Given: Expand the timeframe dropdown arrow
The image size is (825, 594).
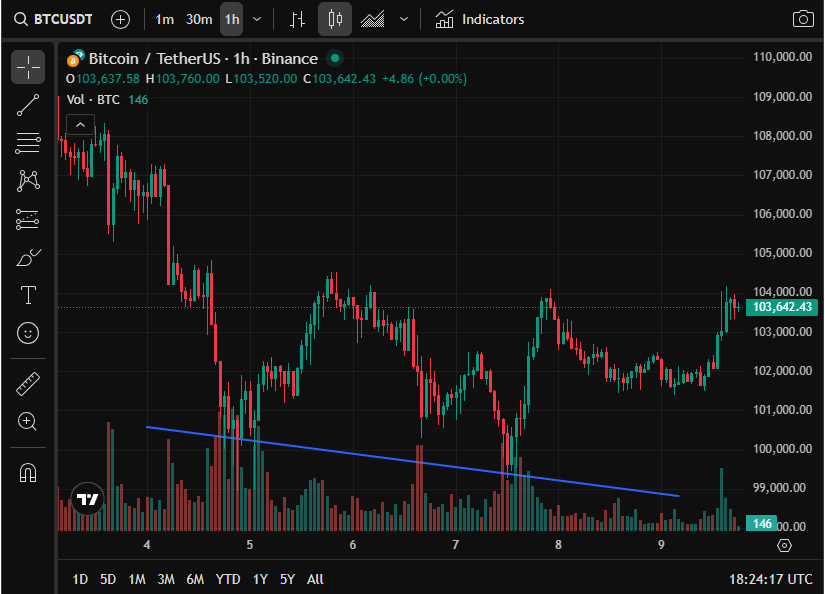Looking at the screenshot, I should click(257, 20).
